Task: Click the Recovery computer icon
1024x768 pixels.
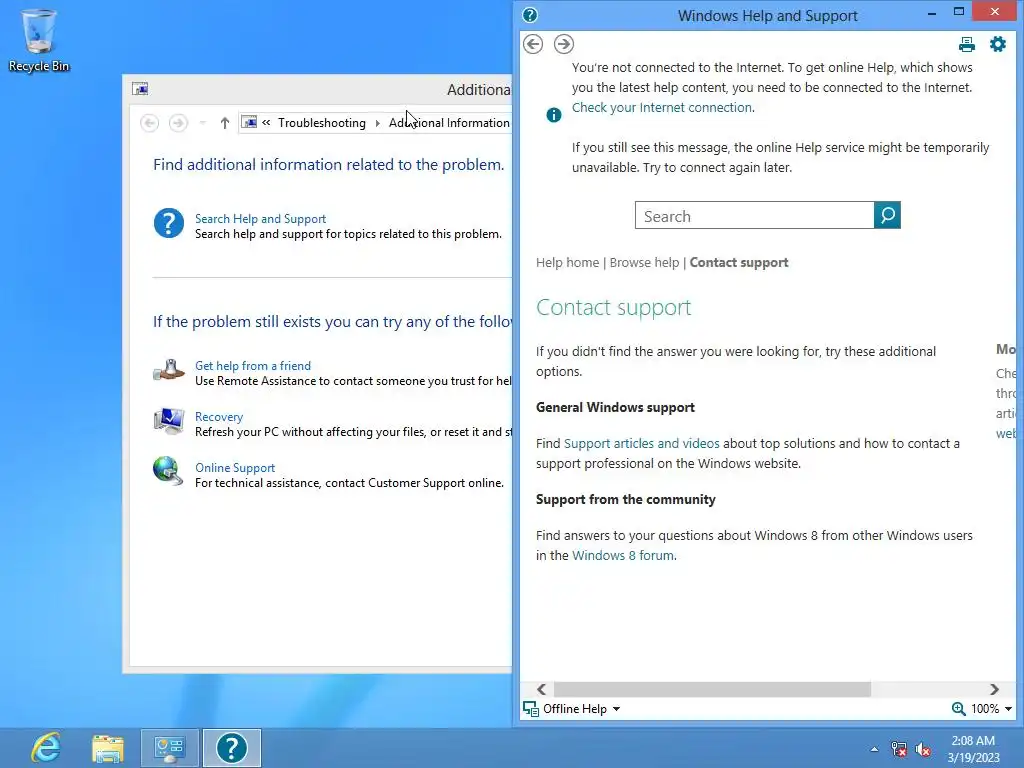Action: [x=168, y=421]
